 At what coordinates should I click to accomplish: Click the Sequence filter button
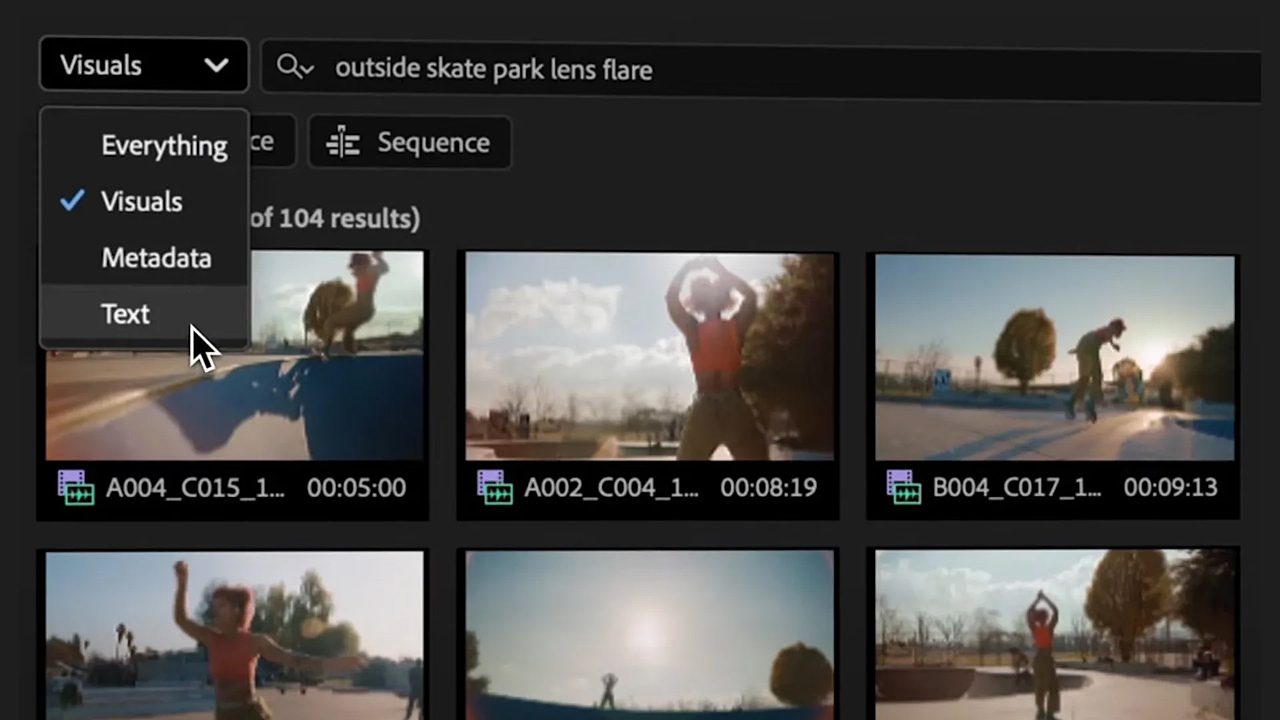pyautogui.click(x=410, y=143)
